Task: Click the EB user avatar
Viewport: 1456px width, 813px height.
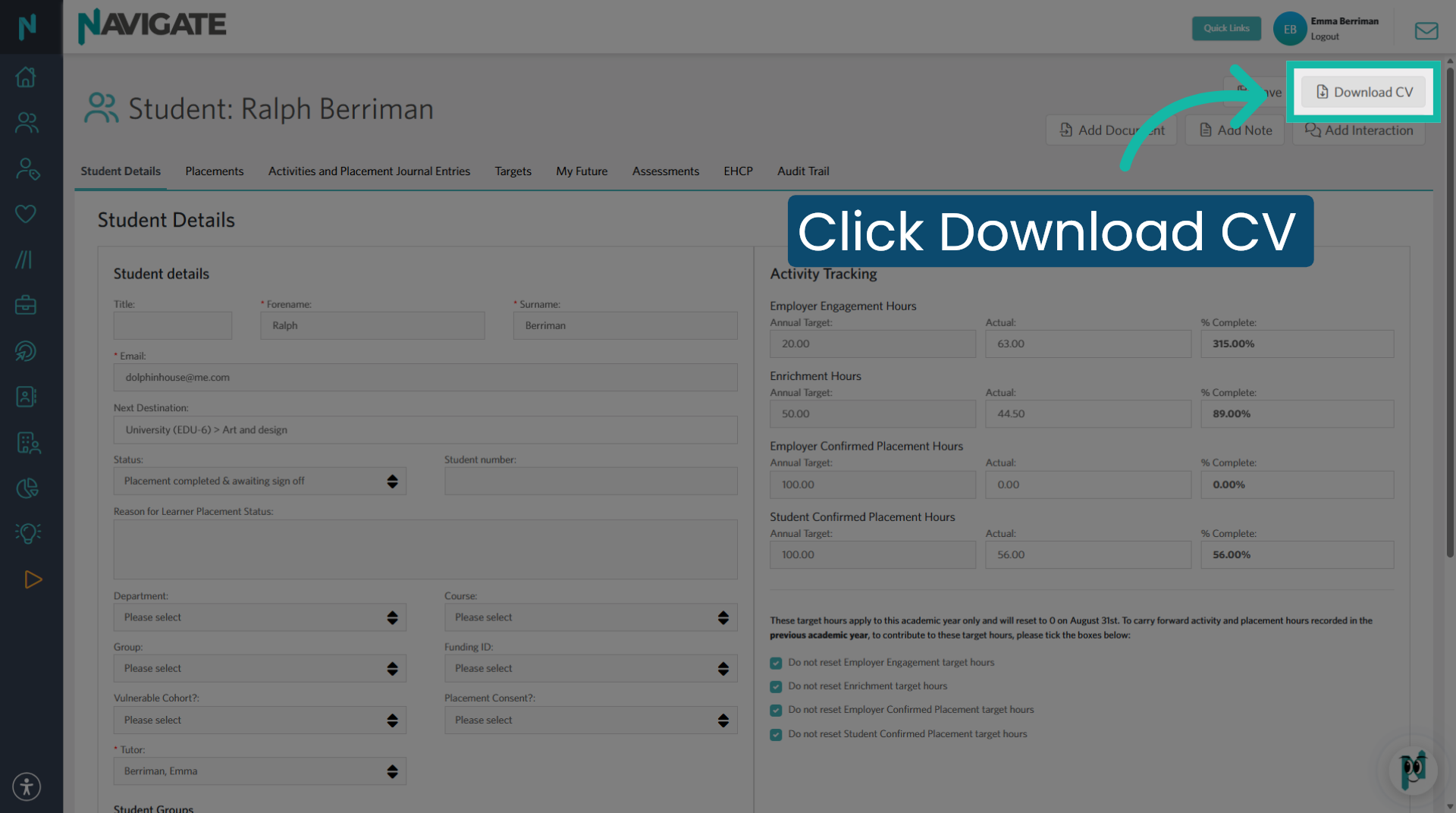Action: [x=1289, y=29]
